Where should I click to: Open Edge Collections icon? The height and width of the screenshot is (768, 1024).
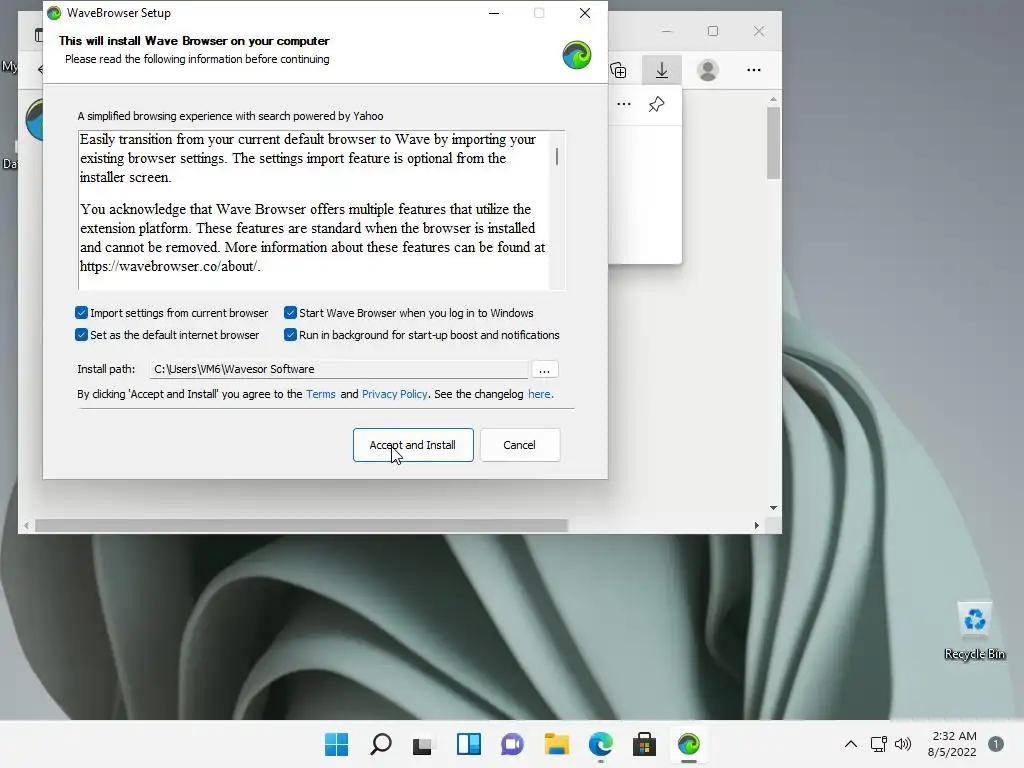(x=618, y=70)
